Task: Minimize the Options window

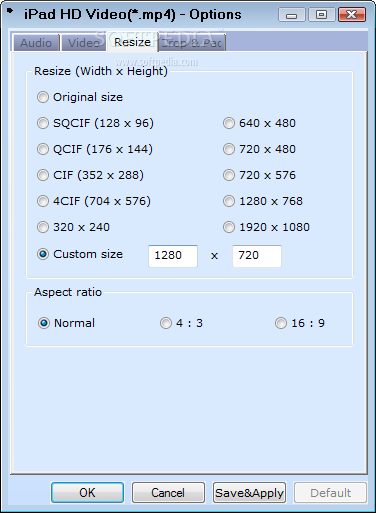Action: point(291,15)
